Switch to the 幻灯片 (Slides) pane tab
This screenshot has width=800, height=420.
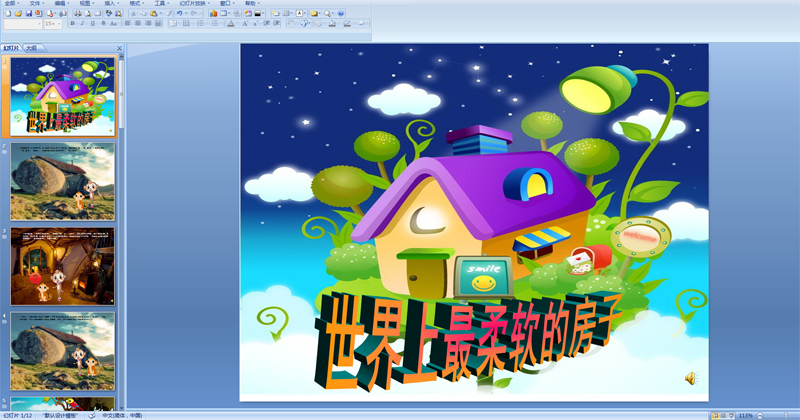pos(11,48)
